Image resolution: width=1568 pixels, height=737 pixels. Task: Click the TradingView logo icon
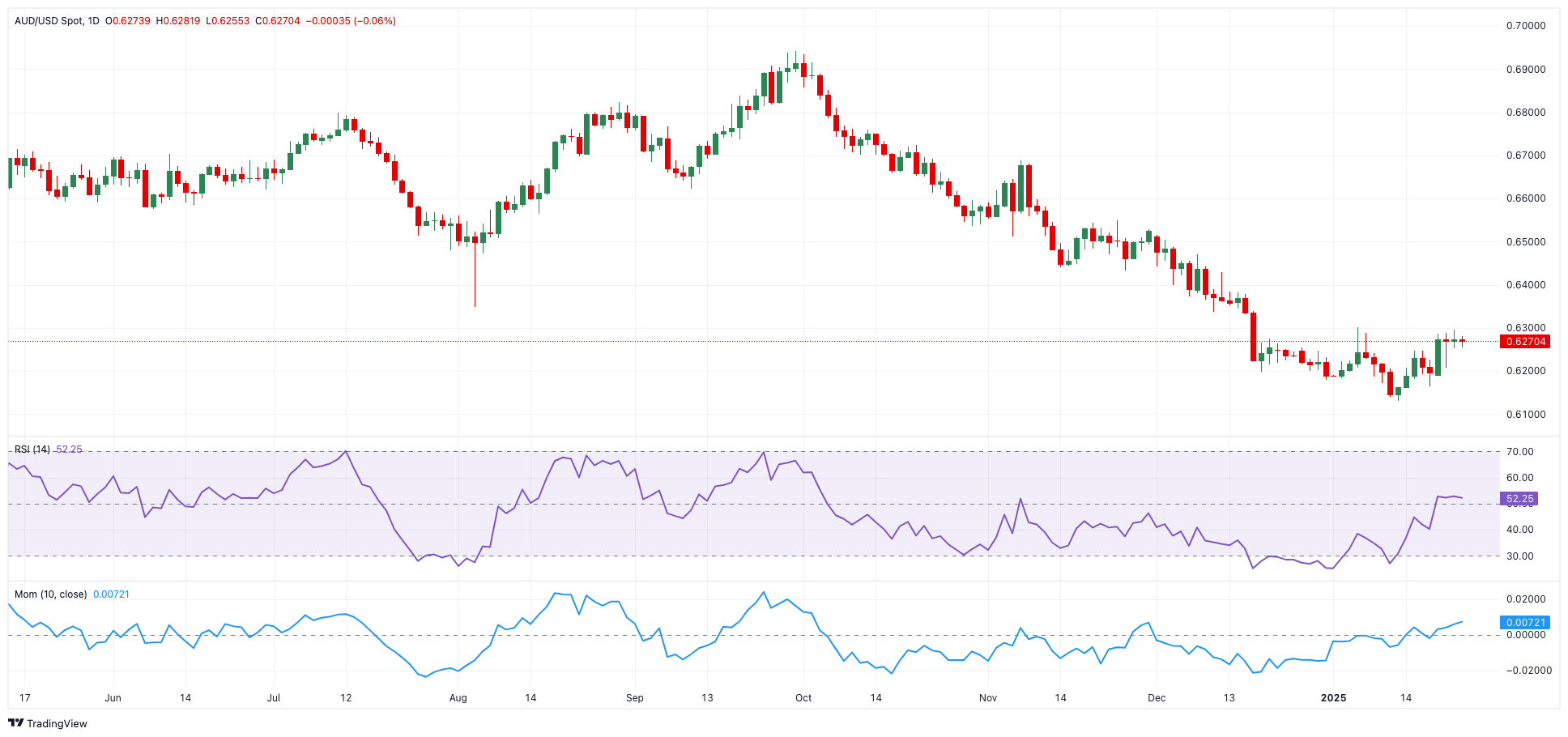[15, 723]
